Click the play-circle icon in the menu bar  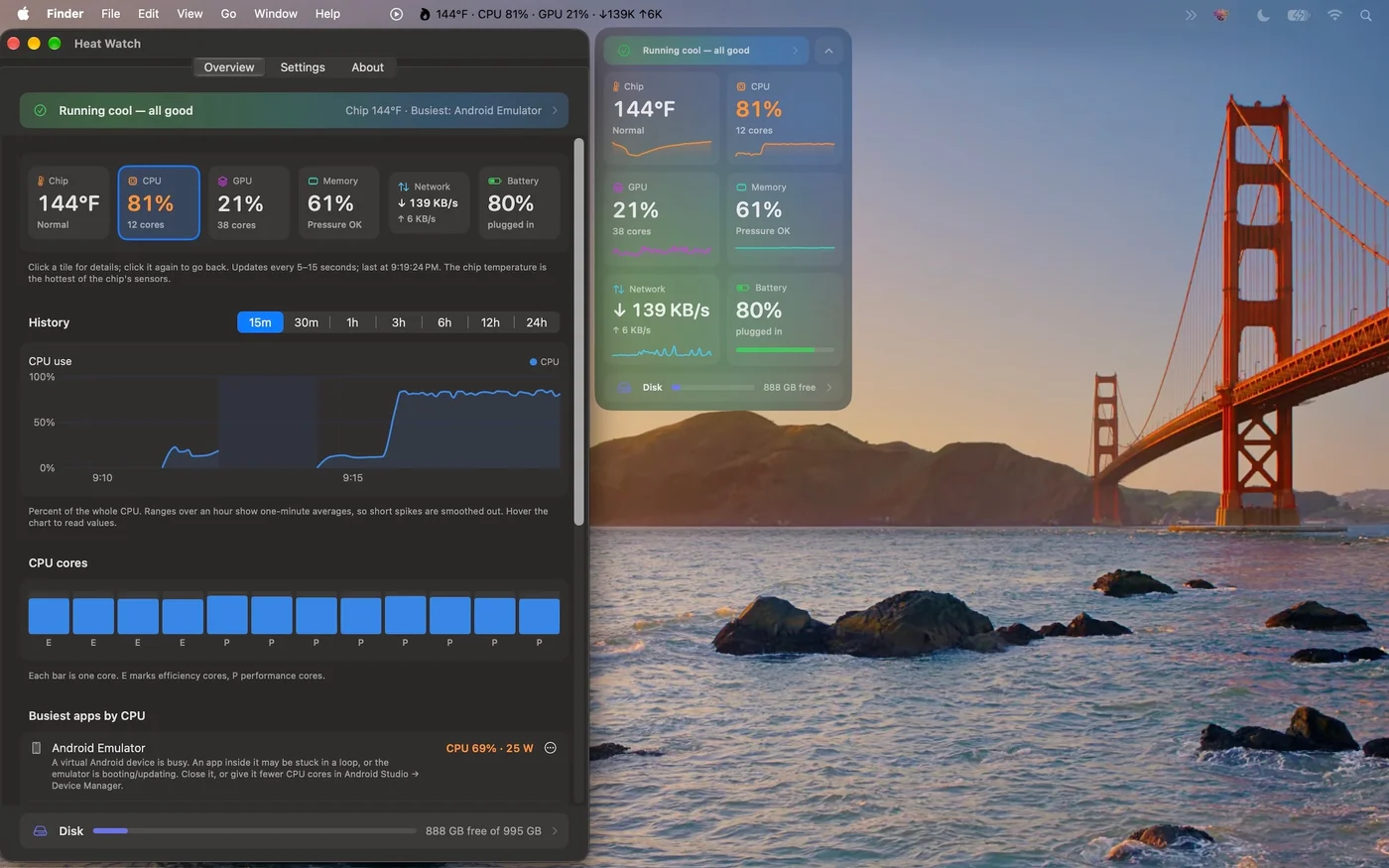pyautogui.click(x=397, y=14)
